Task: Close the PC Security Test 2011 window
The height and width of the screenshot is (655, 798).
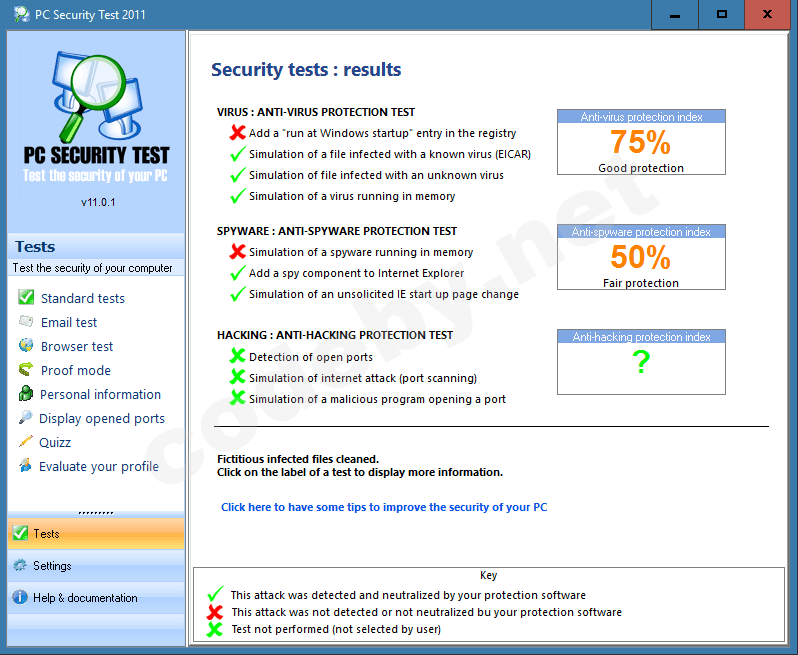Action: [x=767, y=15]
